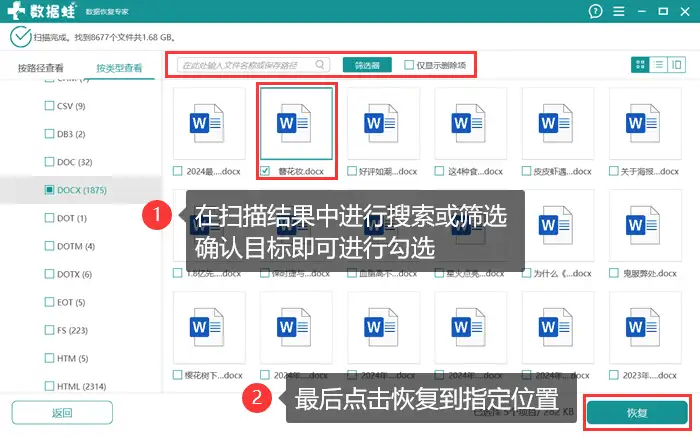Minimize the 数据蛙 window

pyautogui.click(x=642, y=11)
